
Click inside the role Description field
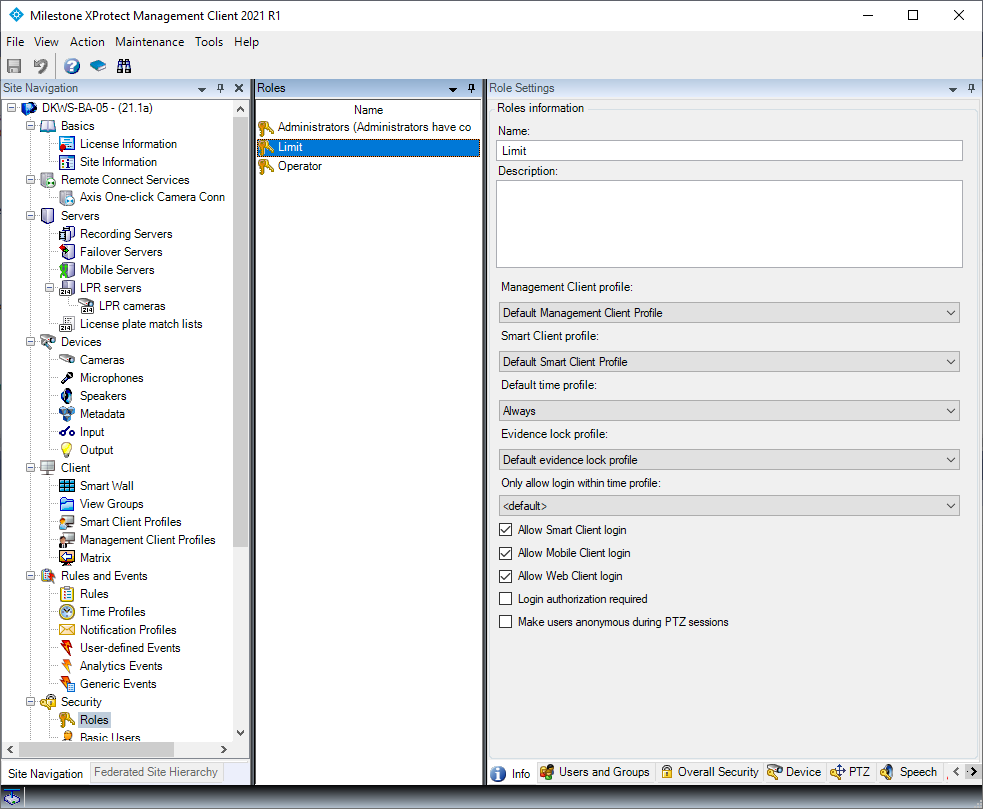(729, 222)
